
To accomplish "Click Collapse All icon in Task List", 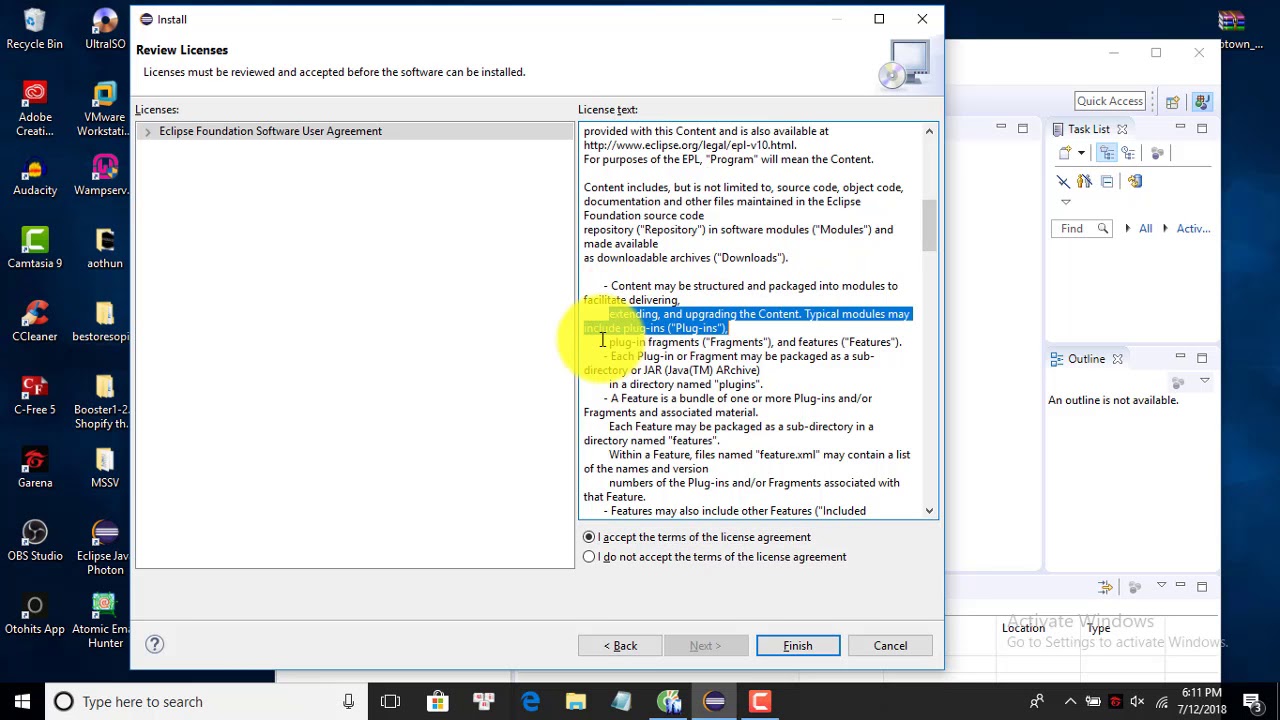I will click(1107, 181).
